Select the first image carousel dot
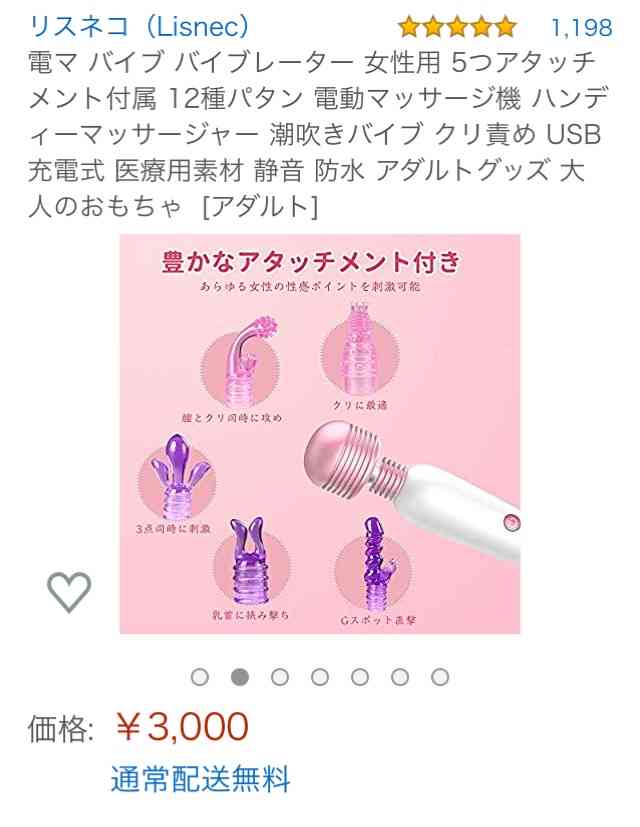Viewport: 640px width, 827px height. [200, 677]
